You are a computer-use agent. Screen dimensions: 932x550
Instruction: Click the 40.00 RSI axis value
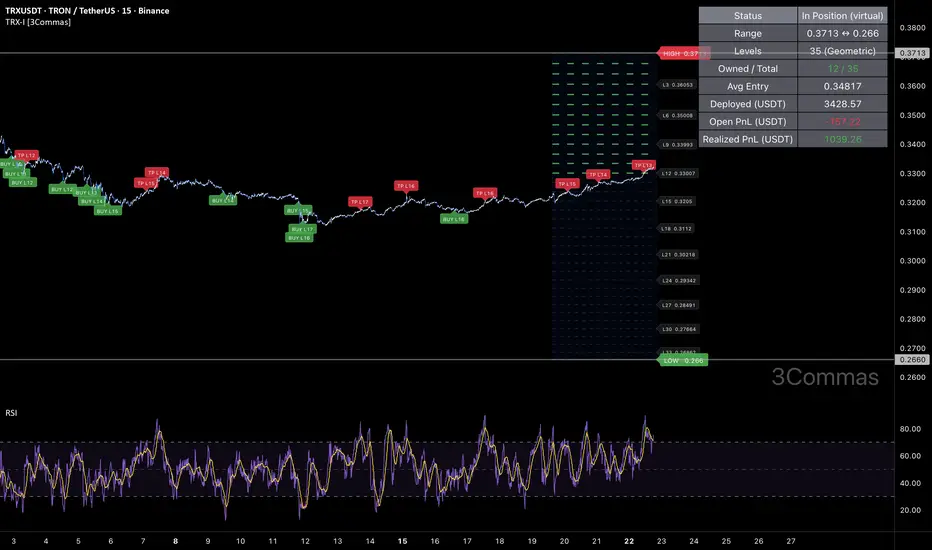click(910, 483)
